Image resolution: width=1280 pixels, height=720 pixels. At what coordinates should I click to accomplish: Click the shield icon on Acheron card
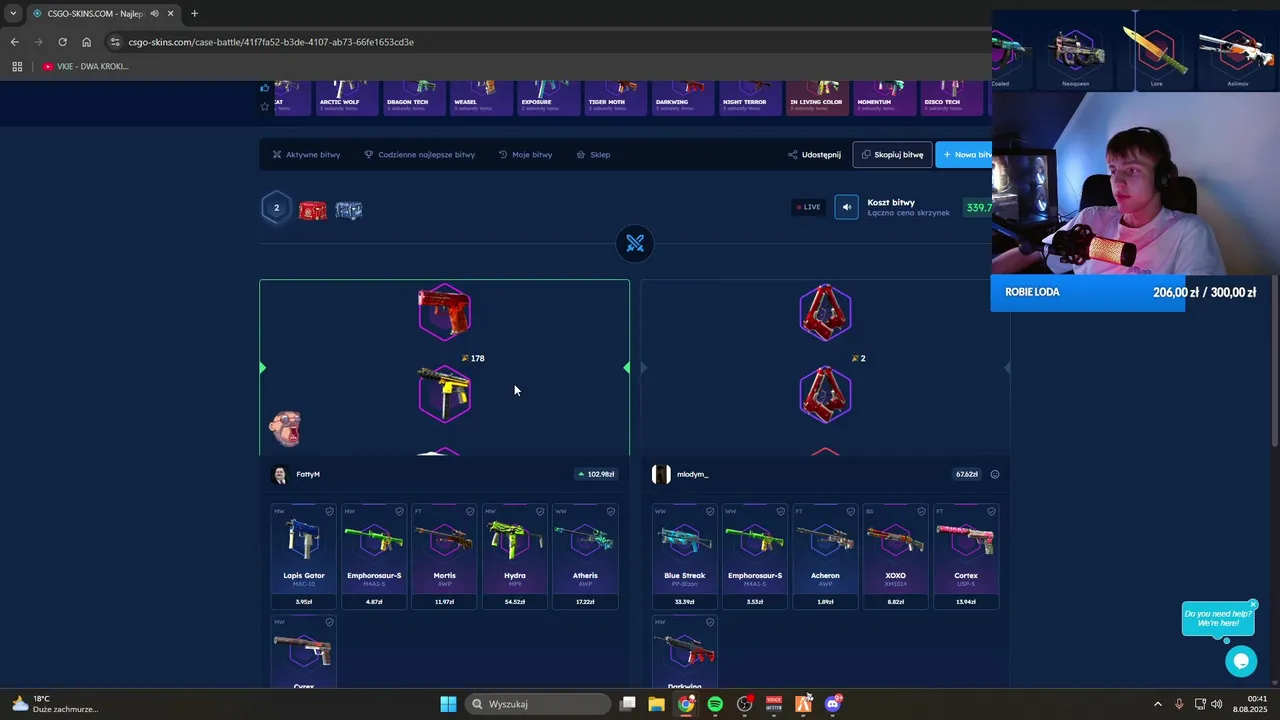click(x=851, y=512)
